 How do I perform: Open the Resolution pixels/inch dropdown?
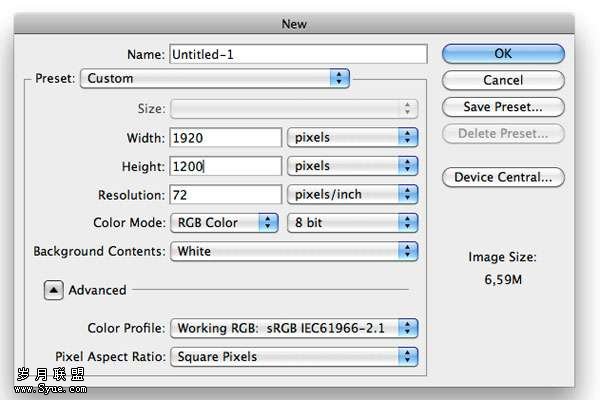[352, 194]
